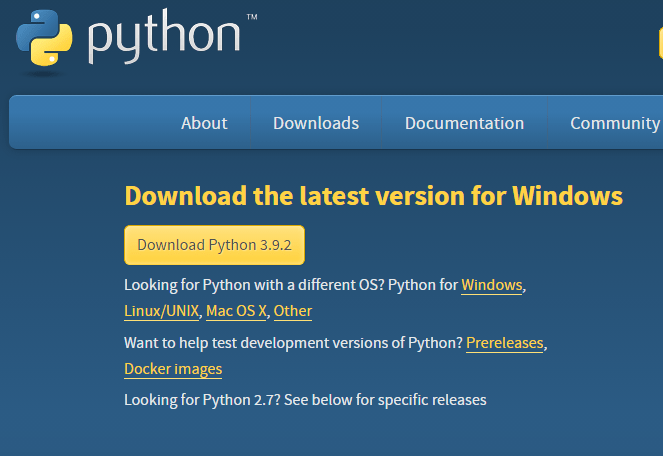Select the Other platforms link
The width and height of the screenshot is (663, 456).
(293, 311)
